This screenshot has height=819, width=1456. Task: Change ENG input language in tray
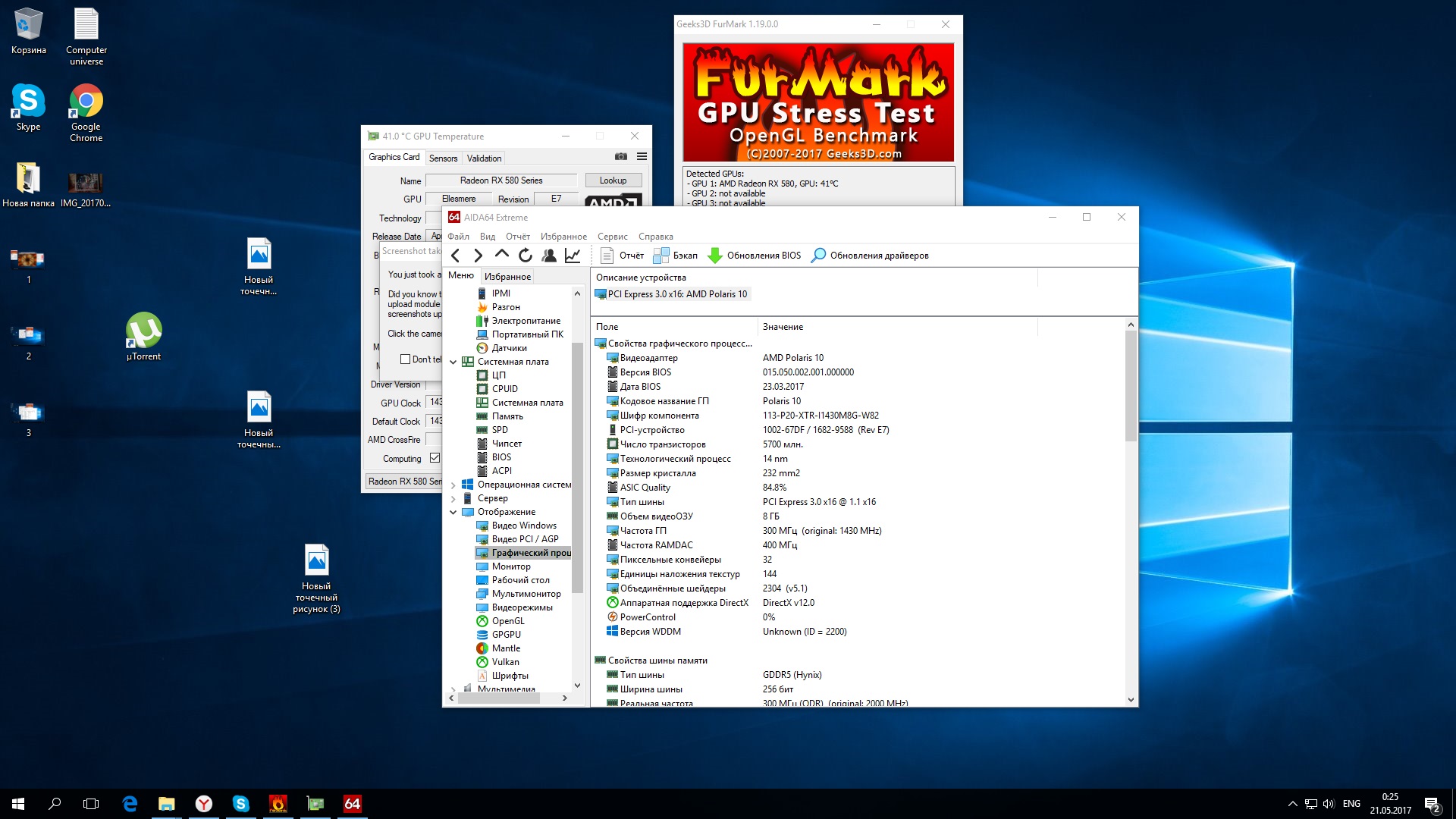1351,804
